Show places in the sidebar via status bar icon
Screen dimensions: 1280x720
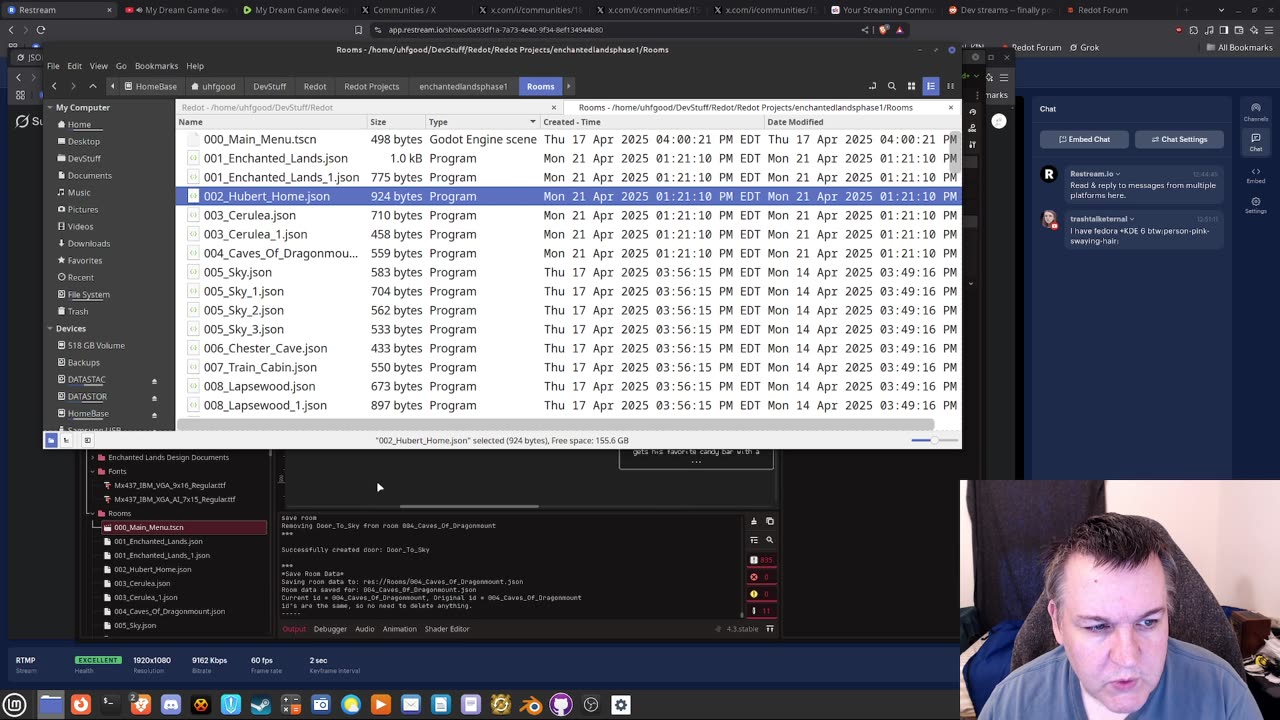coord(51,440)
